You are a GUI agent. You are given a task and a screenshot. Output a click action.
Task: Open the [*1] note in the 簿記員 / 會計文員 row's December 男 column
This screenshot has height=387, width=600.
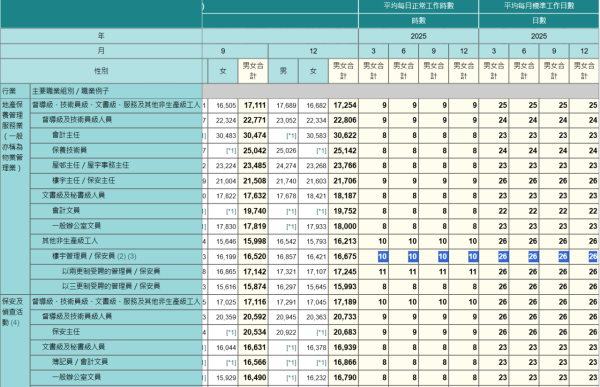tap(291, 363)
